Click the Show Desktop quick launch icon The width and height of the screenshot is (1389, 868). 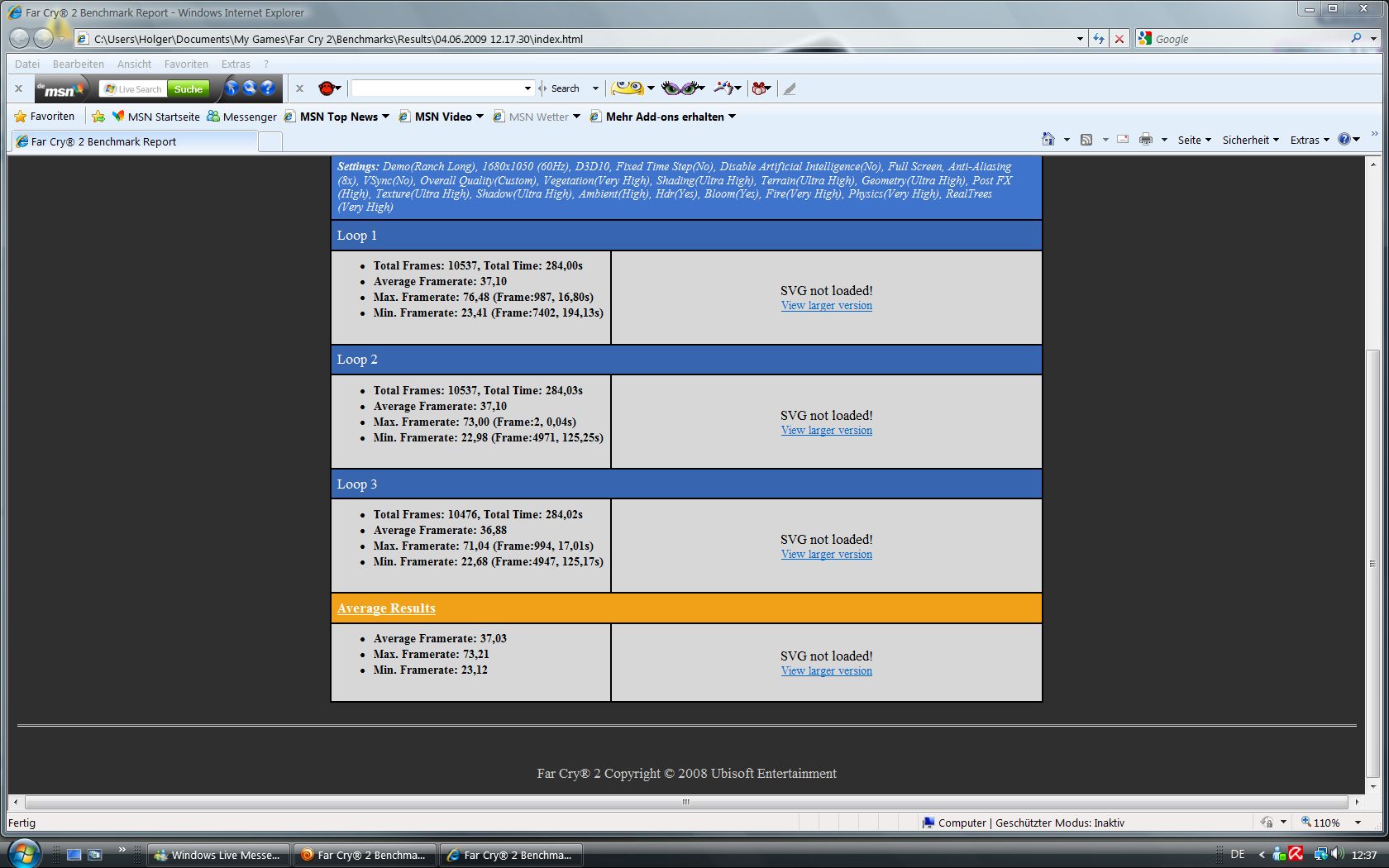(74, 855)
